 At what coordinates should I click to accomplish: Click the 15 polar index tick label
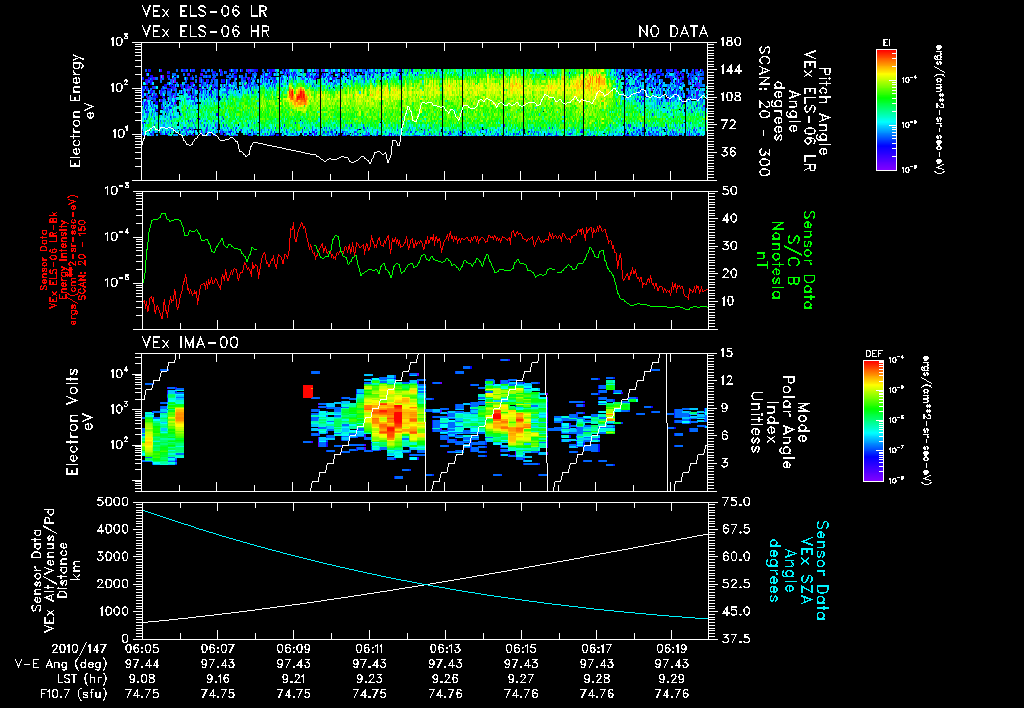(726, 353)
